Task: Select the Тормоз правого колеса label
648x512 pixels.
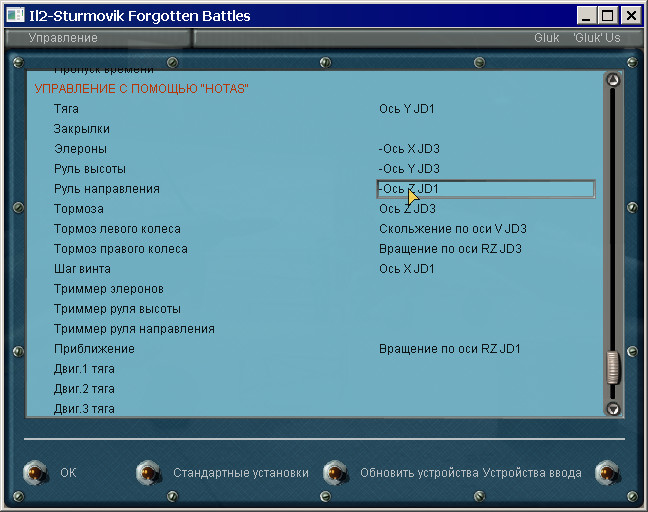Action: (x=121, y=249)
